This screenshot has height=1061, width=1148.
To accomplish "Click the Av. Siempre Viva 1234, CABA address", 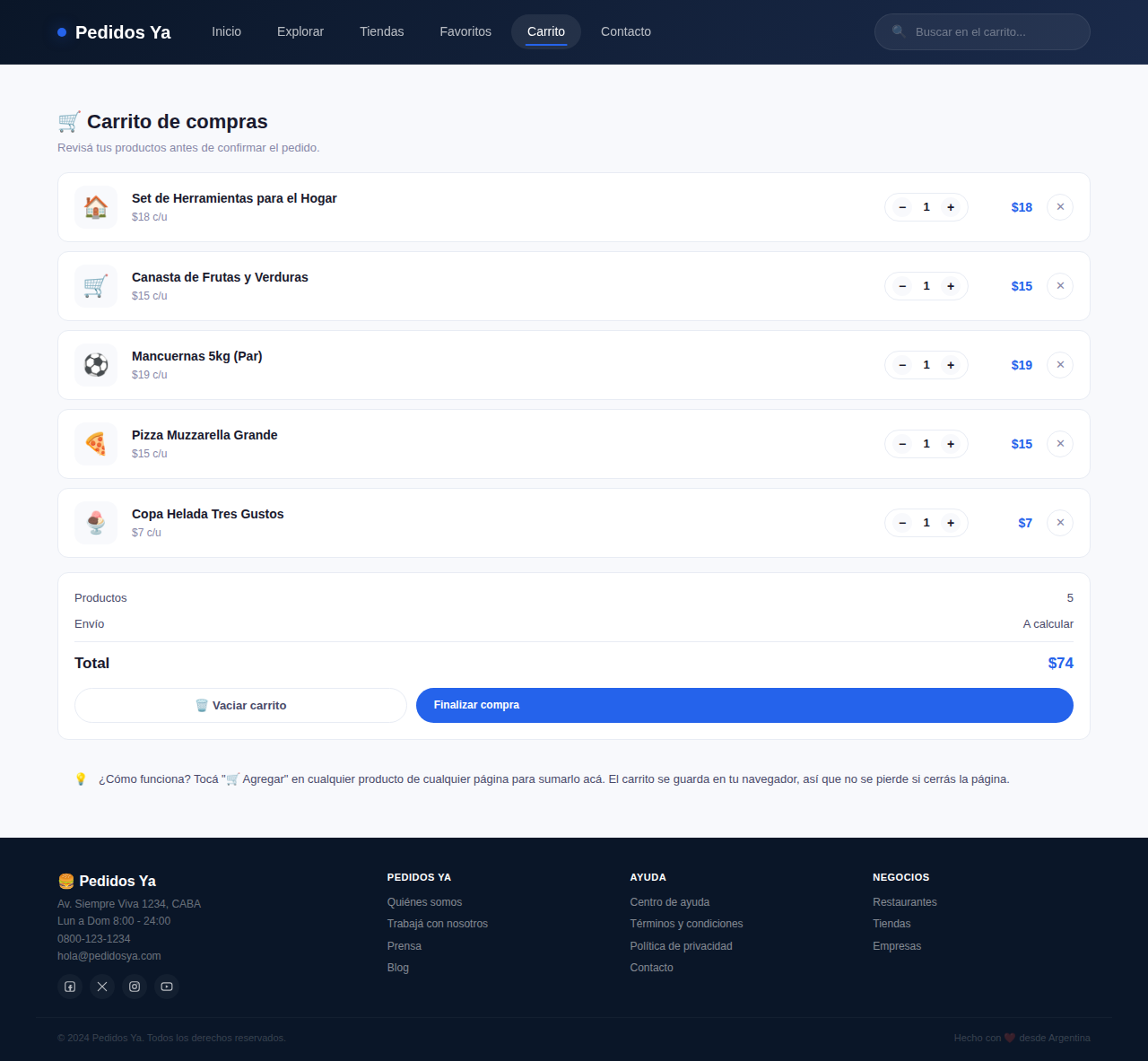I will pos(129,904).
